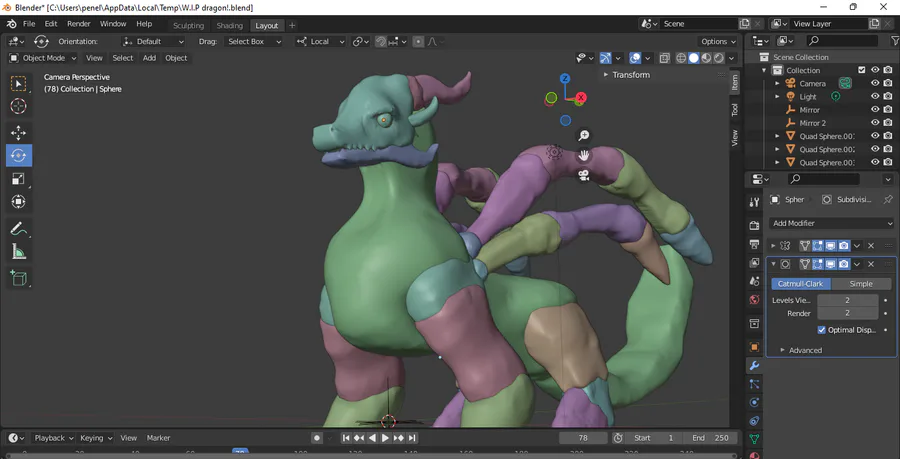Click the Add Cube tool icon
This screenshot has height=459, width=900.
pos(19,278)
